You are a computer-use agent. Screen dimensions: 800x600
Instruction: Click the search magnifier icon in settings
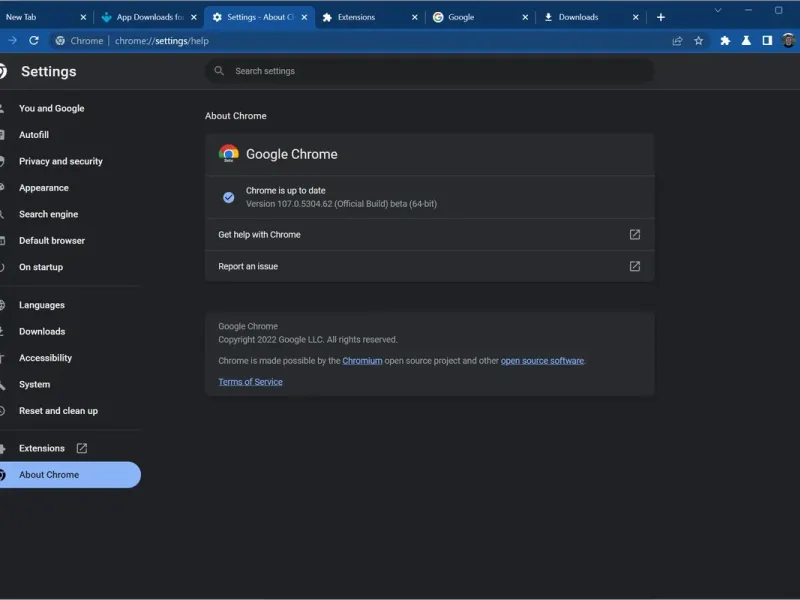[219, 71]
